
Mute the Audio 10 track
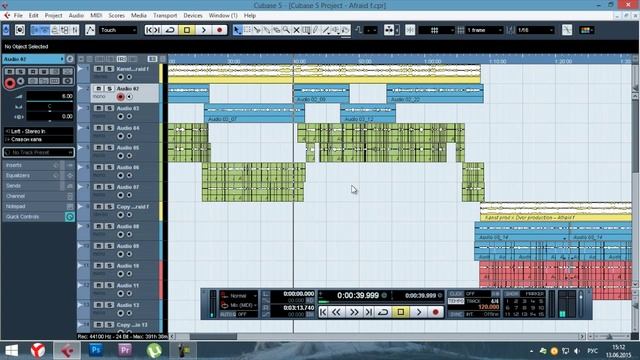(x=98, y=266)
